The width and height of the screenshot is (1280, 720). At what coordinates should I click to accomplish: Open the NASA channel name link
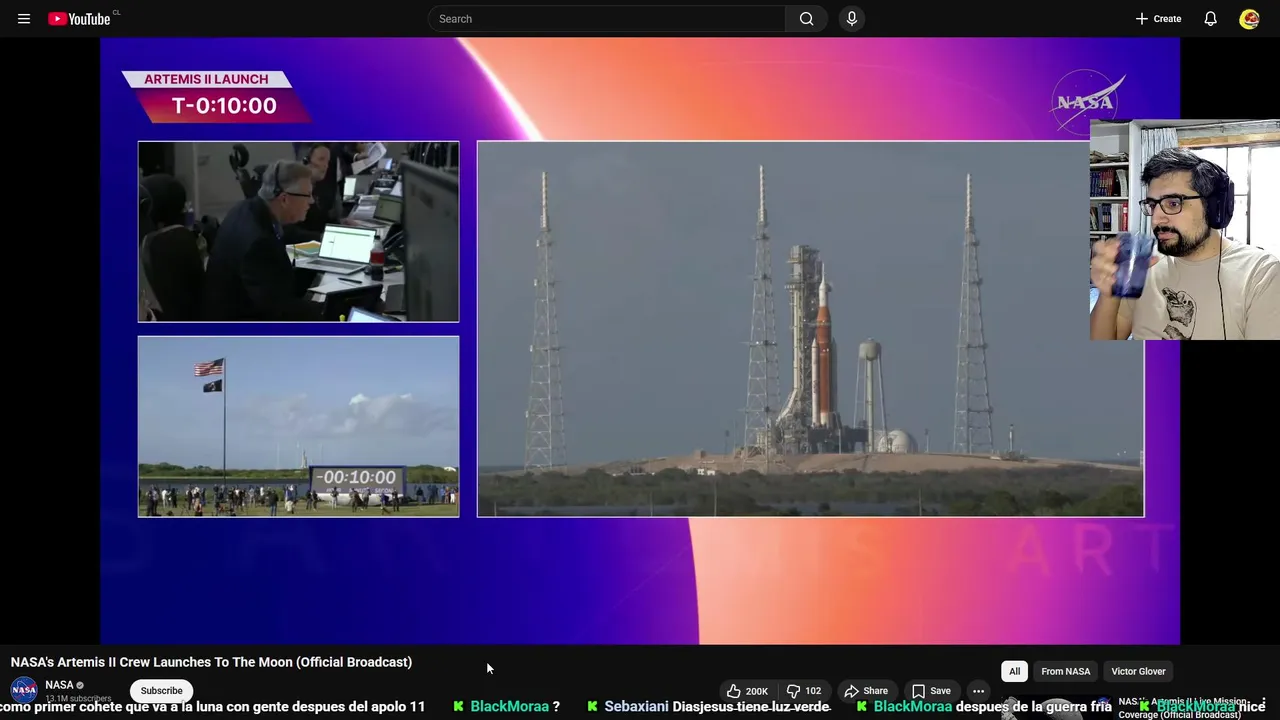click(x=59, y=685)
